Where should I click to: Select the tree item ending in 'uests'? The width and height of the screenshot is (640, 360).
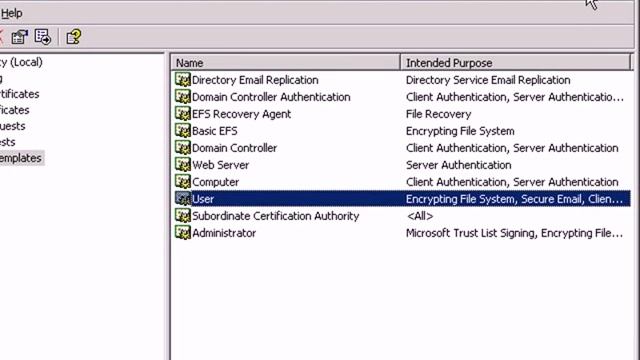(x=13, y=126)
